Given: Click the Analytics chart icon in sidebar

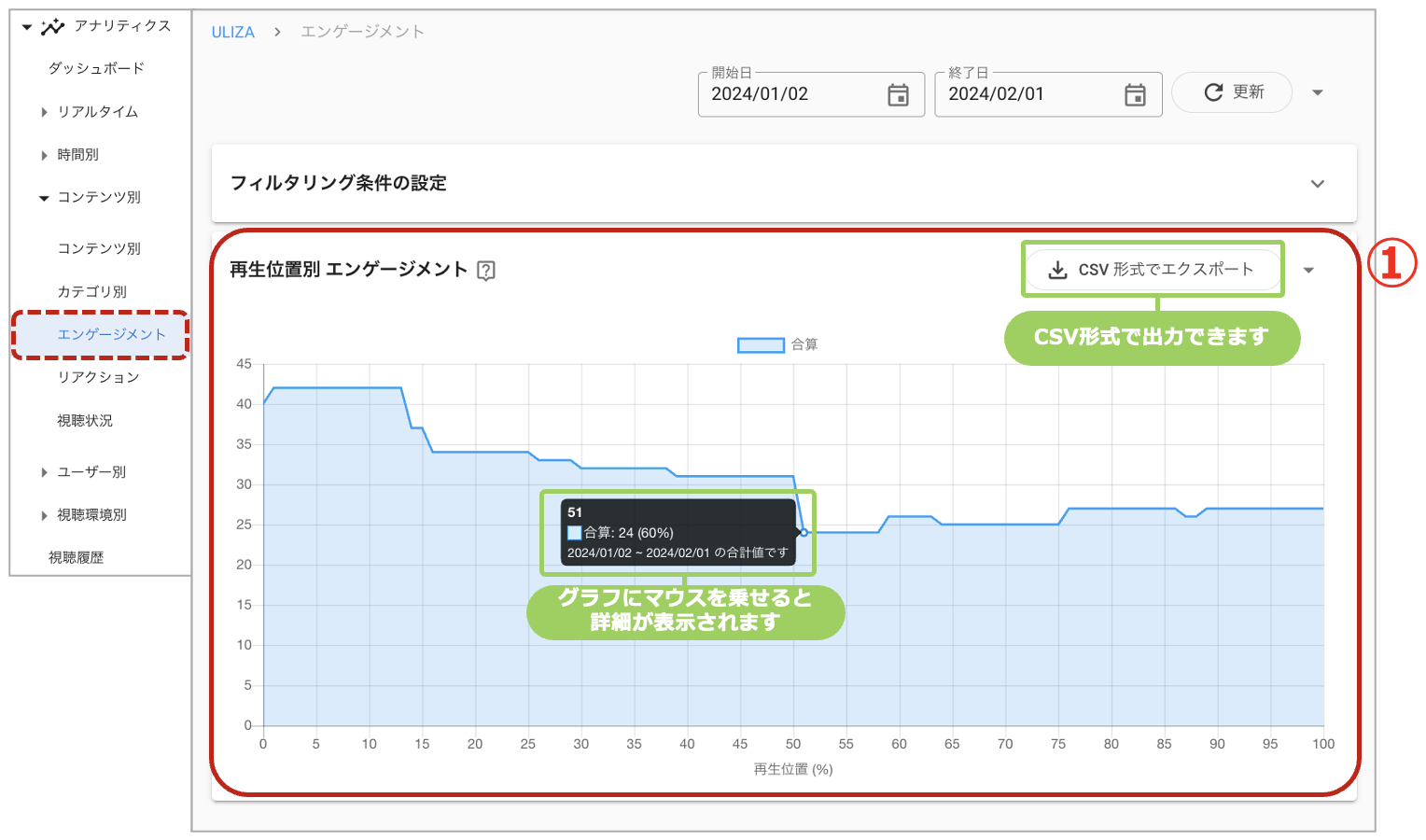Looking at the screenshot, I should pos(52,27).
